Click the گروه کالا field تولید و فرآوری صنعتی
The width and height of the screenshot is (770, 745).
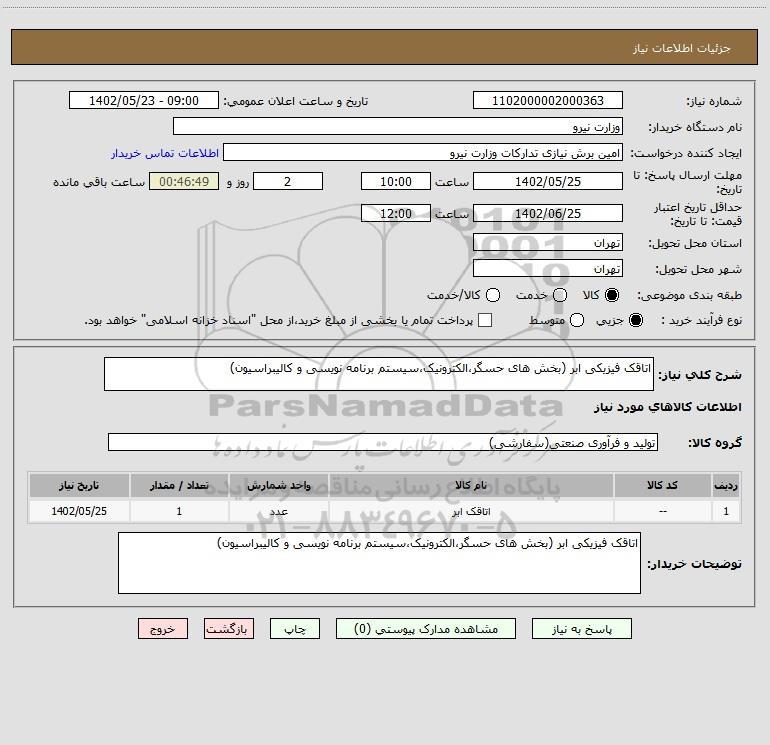coord(383,442)
